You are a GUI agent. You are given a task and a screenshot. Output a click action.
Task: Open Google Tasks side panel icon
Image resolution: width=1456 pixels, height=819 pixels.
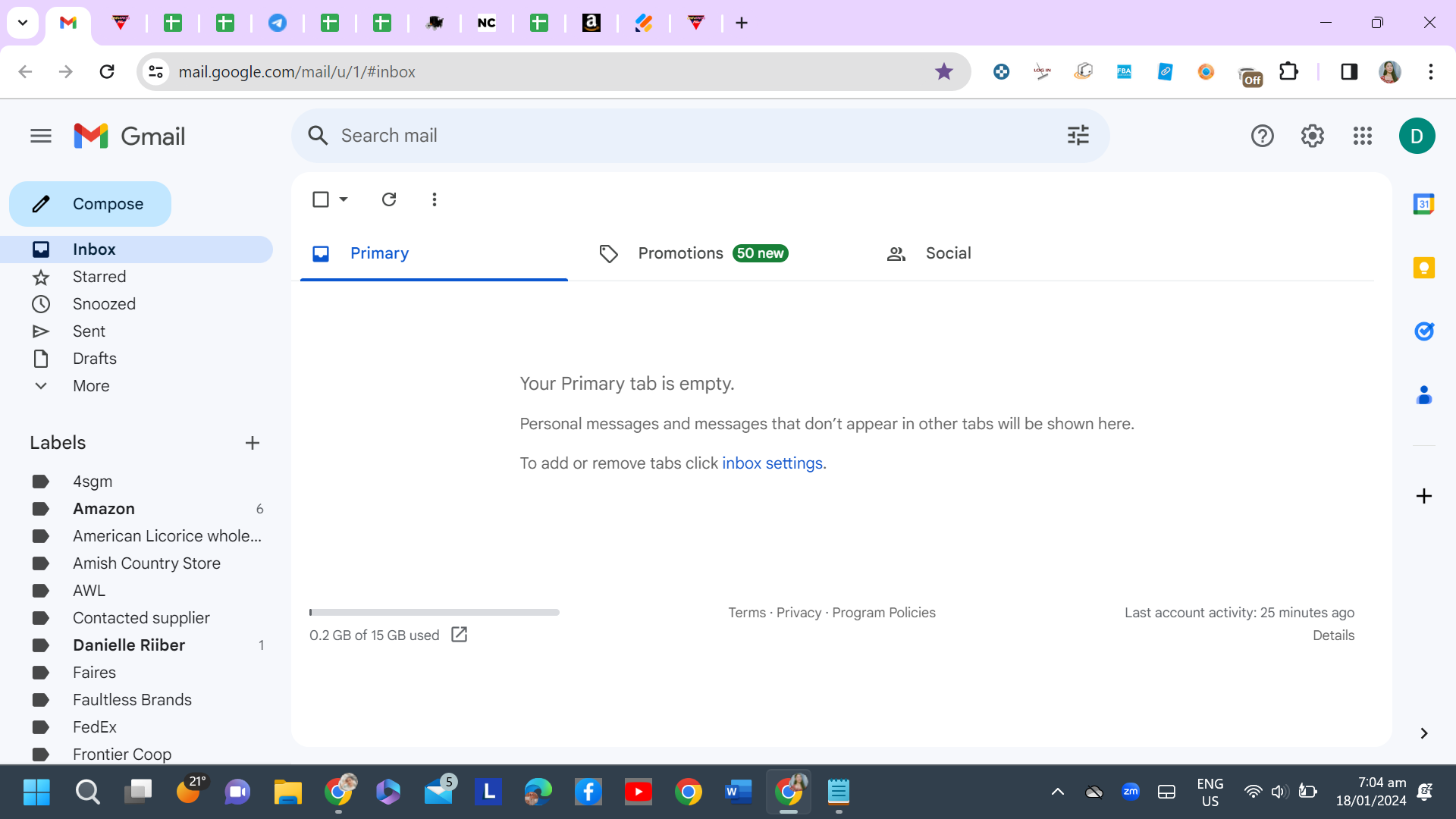1423,331
